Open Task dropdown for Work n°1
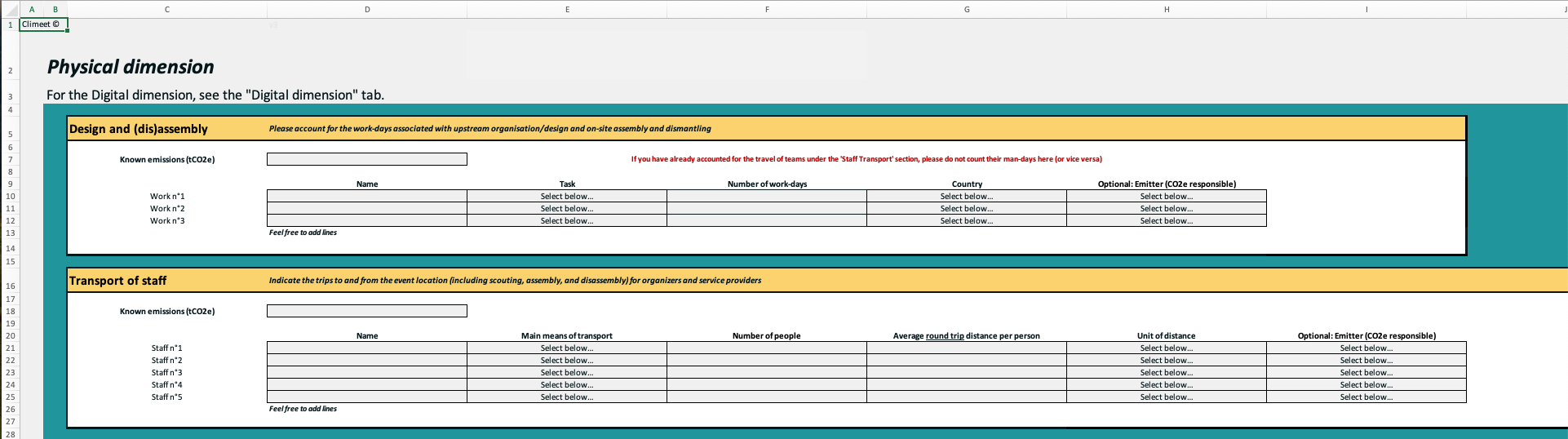The width and height of the screenshot is (1568, 439). pyautogui.click(x=566, y=196)
